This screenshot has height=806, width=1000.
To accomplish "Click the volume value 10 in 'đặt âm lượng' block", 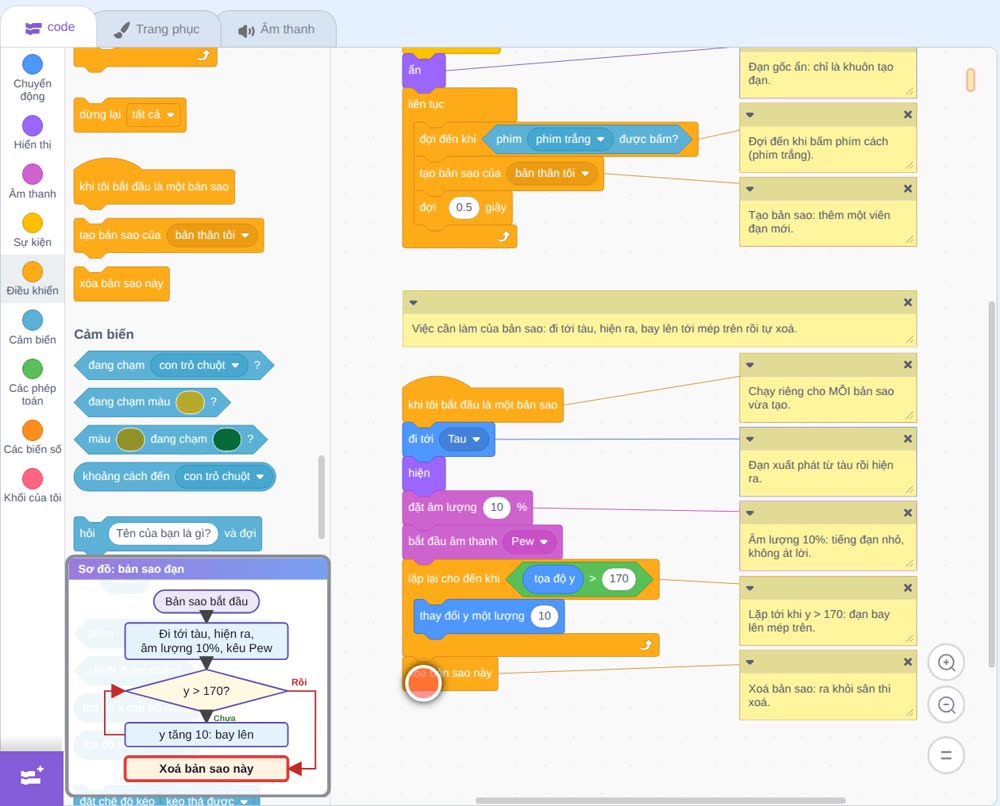I will 497,507.
